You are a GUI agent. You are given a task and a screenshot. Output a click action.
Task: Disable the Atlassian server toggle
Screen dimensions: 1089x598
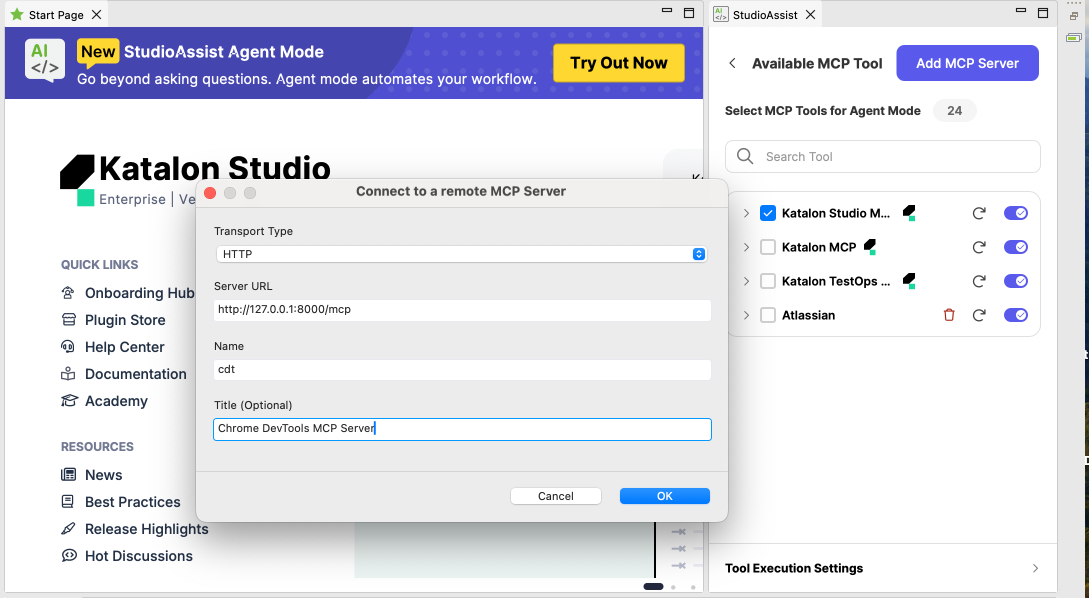pyautogui.click(x=1015, y=314)
